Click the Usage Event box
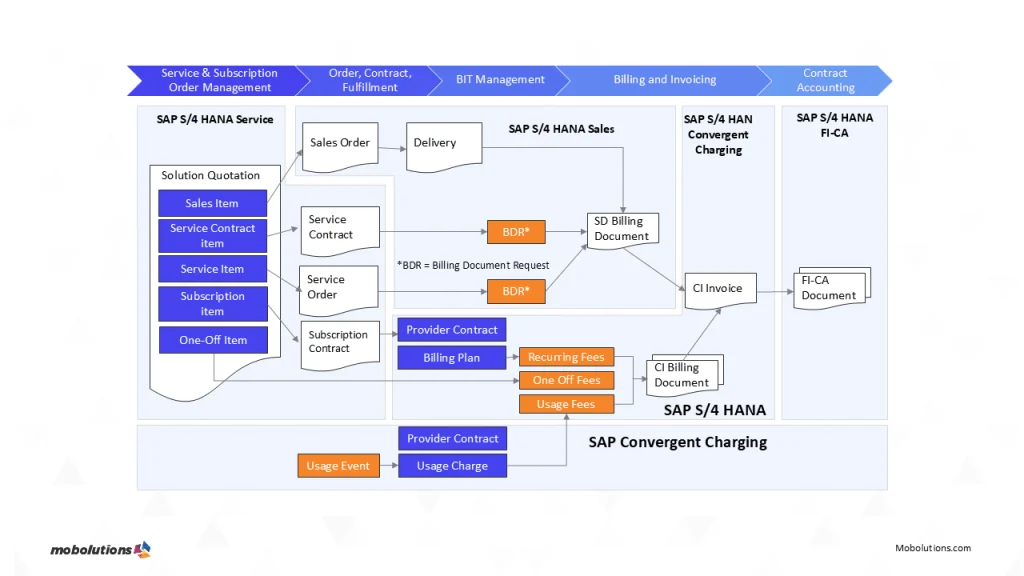Screen dimensions: 1024x576 pyautogui.click(x=338, y=466)
